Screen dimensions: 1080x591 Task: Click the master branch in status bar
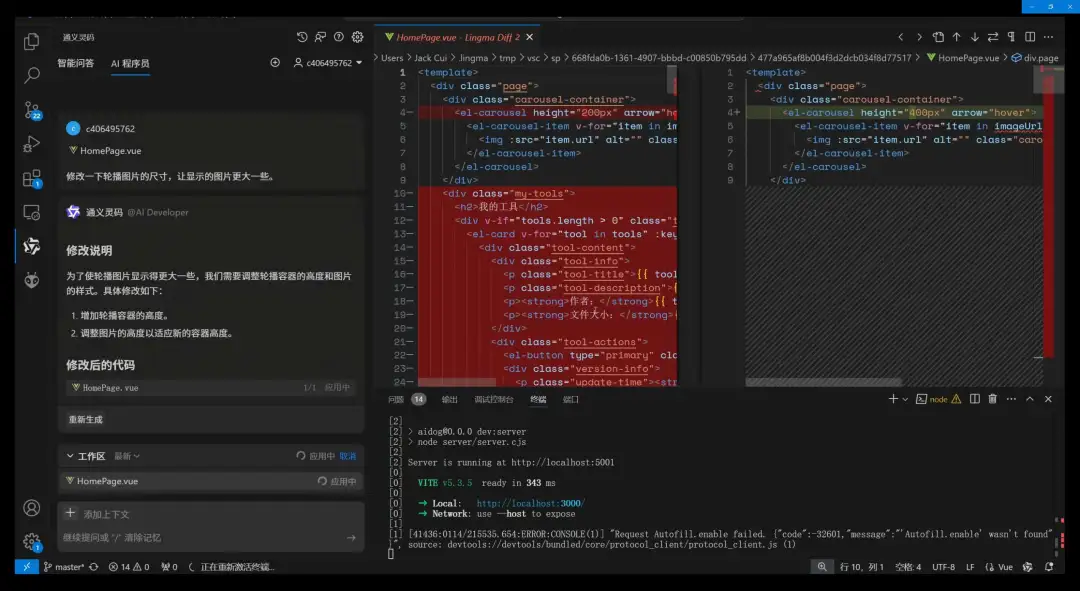click(x=64, y=567)
